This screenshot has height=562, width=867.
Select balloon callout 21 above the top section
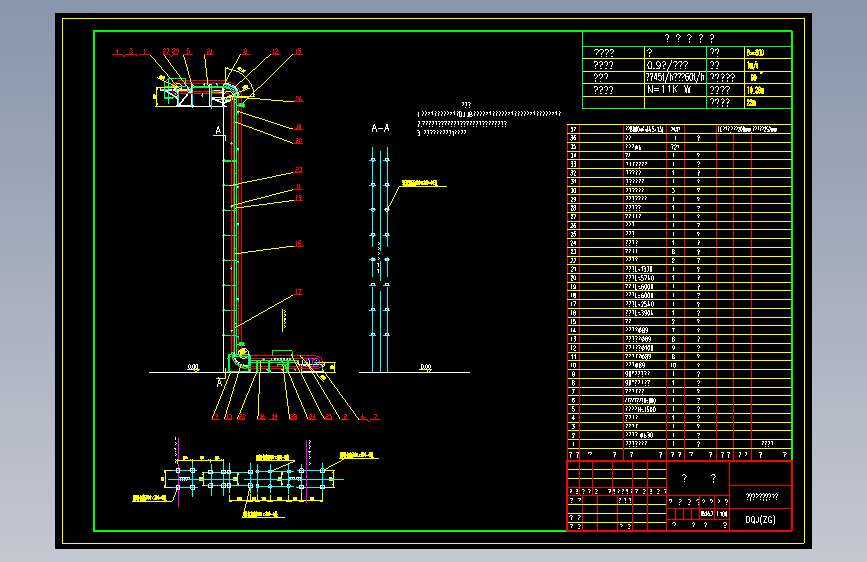click(x=210, y=51)
